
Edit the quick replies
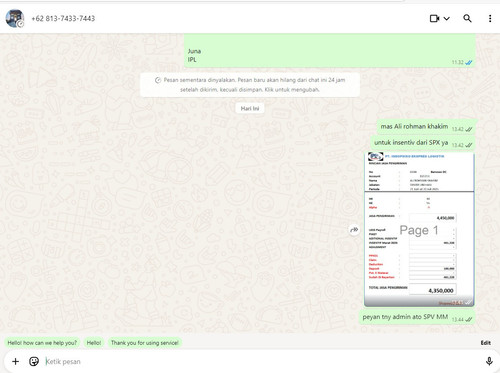(485, 343)
